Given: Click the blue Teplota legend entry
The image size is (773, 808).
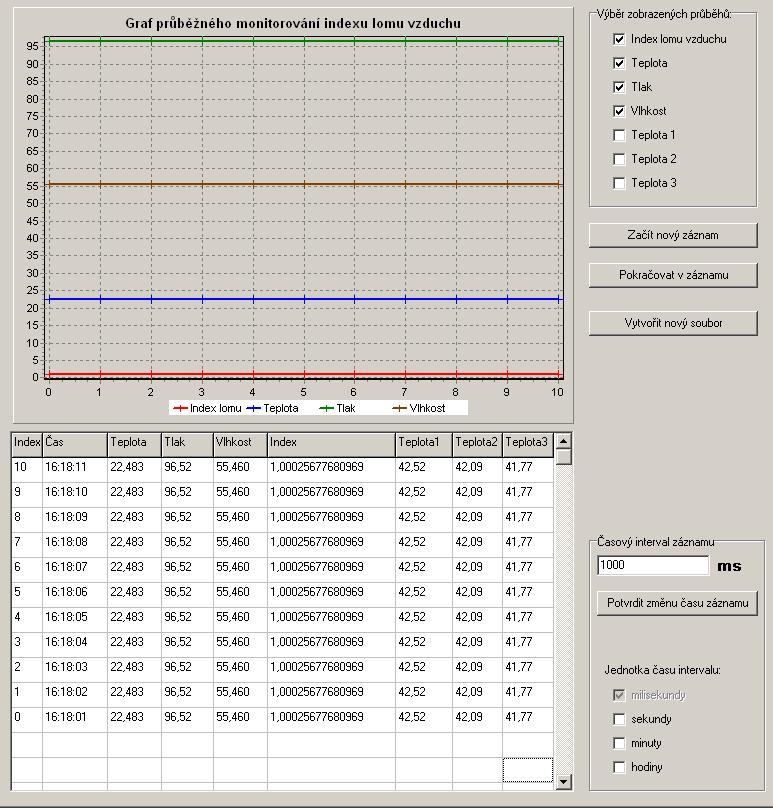Looking at the screenshot, I should click(x=273, y=408).
